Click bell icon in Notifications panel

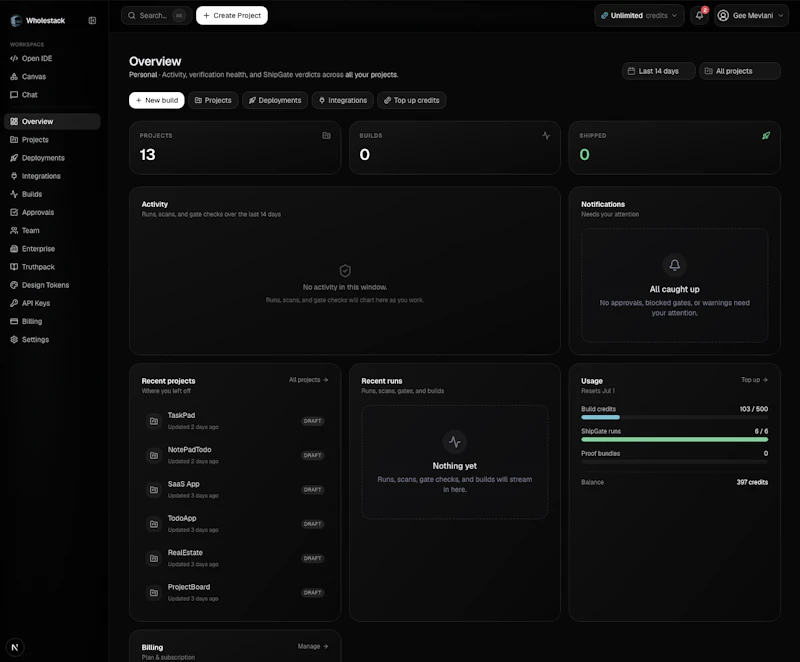(674, 265)
